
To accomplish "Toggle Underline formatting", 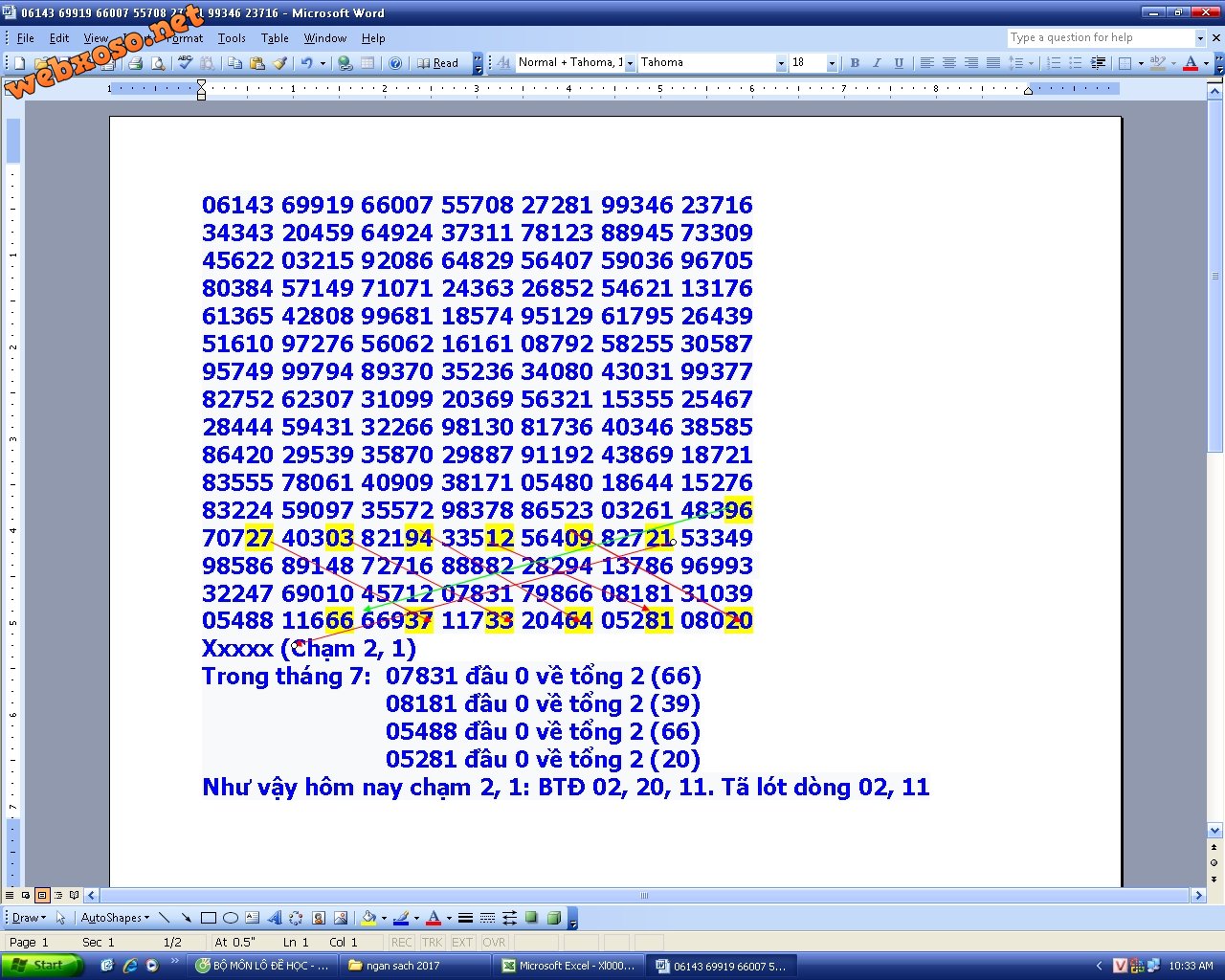I will [x=899, y=63].
